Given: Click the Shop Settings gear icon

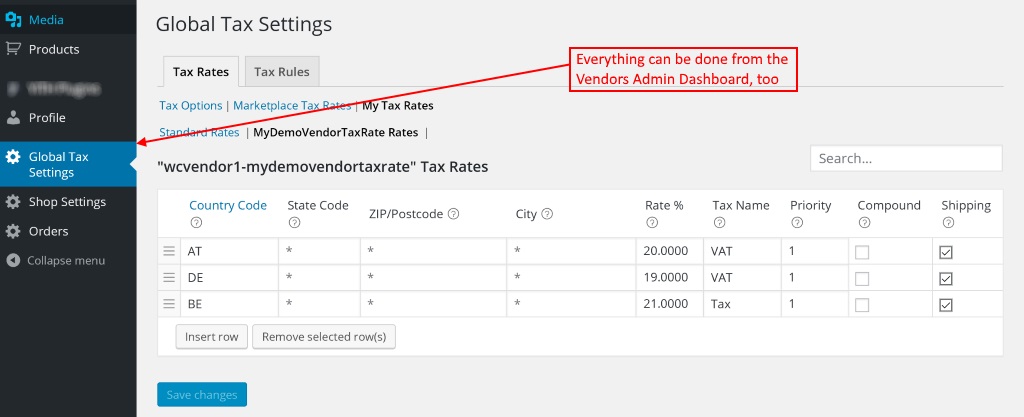Looking at the screenshot, I should click(13, 202).
